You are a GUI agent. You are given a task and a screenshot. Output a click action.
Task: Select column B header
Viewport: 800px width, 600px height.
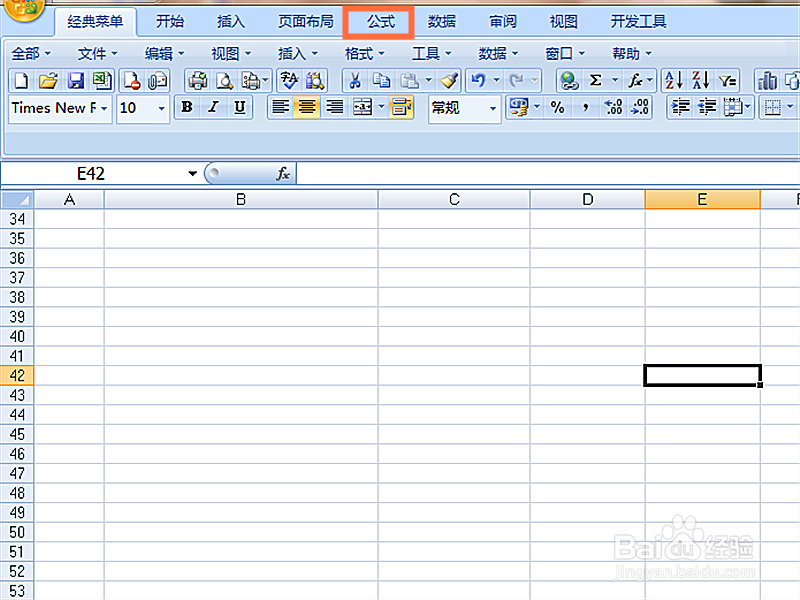click(241, 199)
